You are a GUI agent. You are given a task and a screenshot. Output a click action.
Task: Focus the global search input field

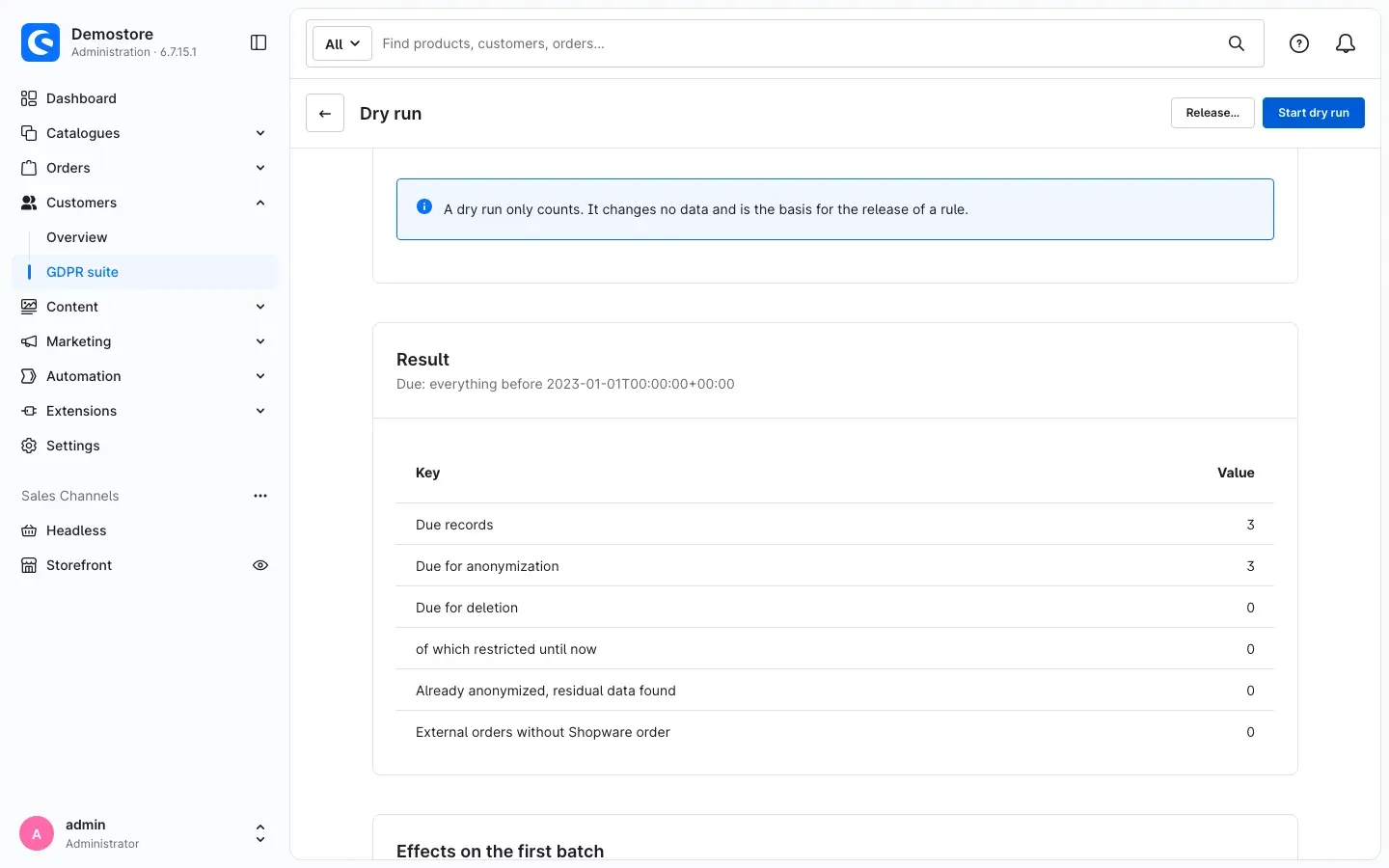(x=799, y=43)
